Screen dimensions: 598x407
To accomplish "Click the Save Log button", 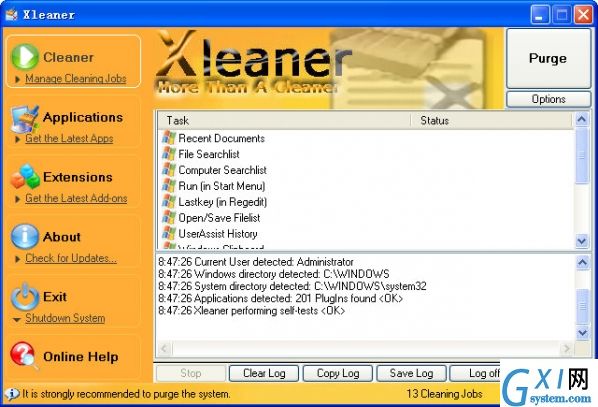I will point(411,373).
